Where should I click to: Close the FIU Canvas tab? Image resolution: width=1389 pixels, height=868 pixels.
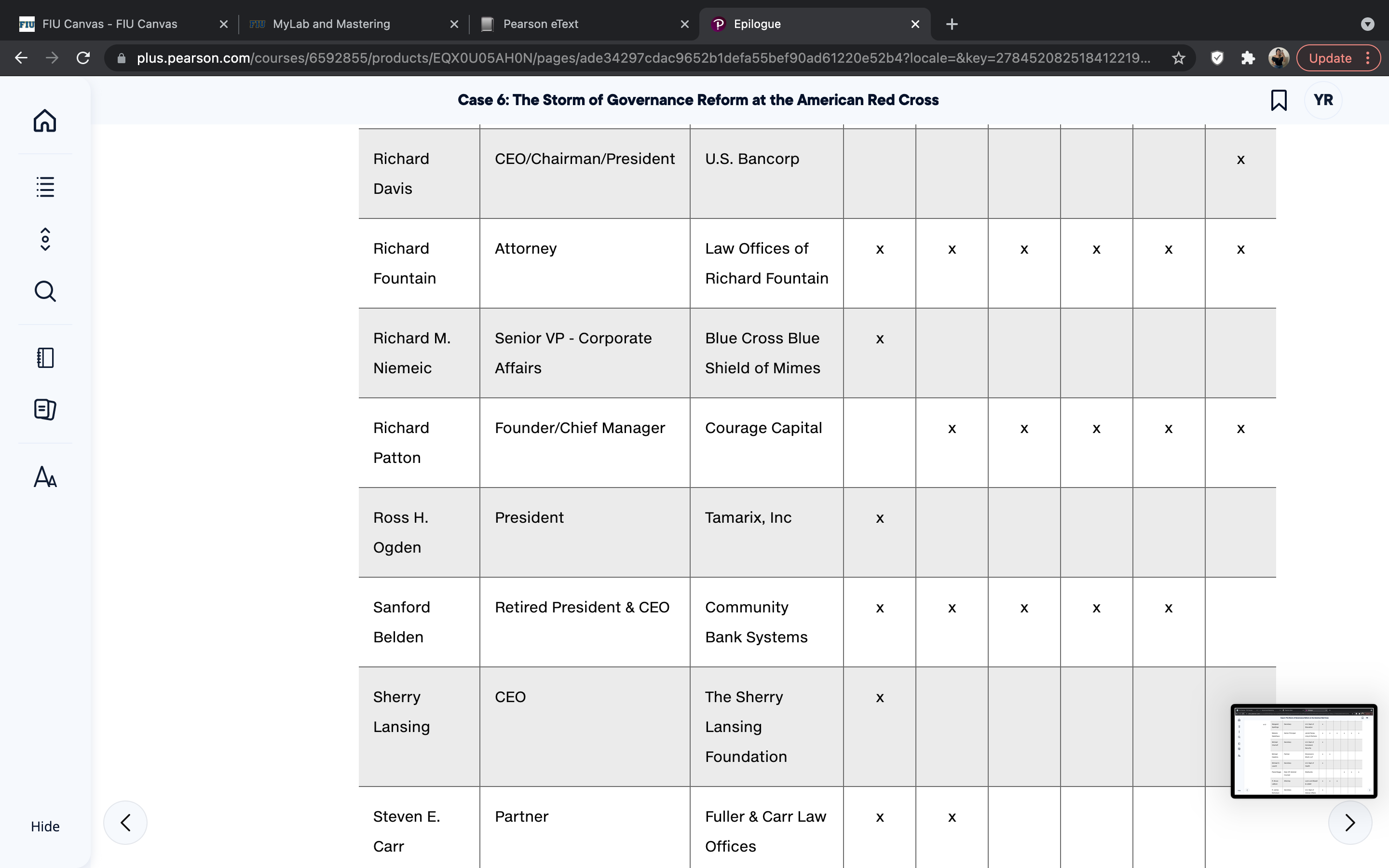click(x=224, y=24)
